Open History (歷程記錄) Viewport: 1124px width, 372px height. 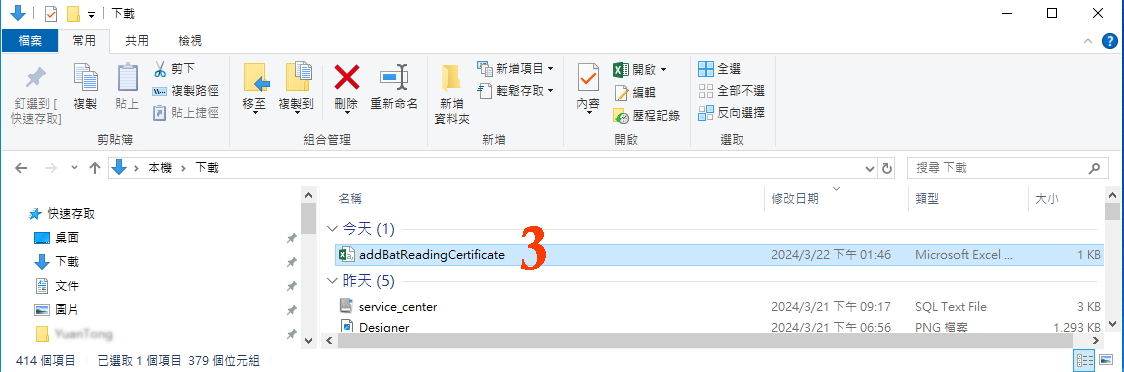(x=647, y=115)
